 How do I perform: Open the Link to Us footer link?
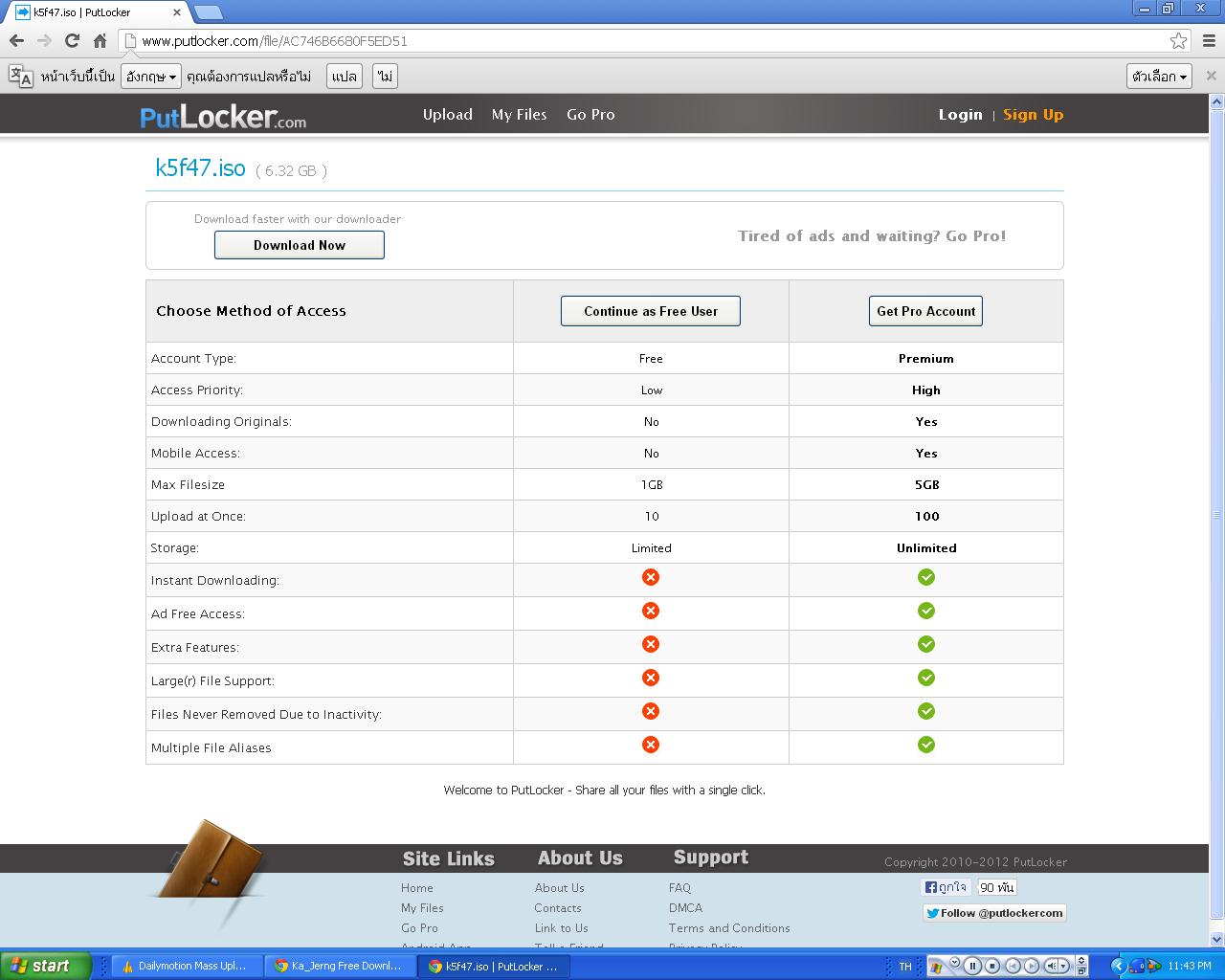coord(562,928)
